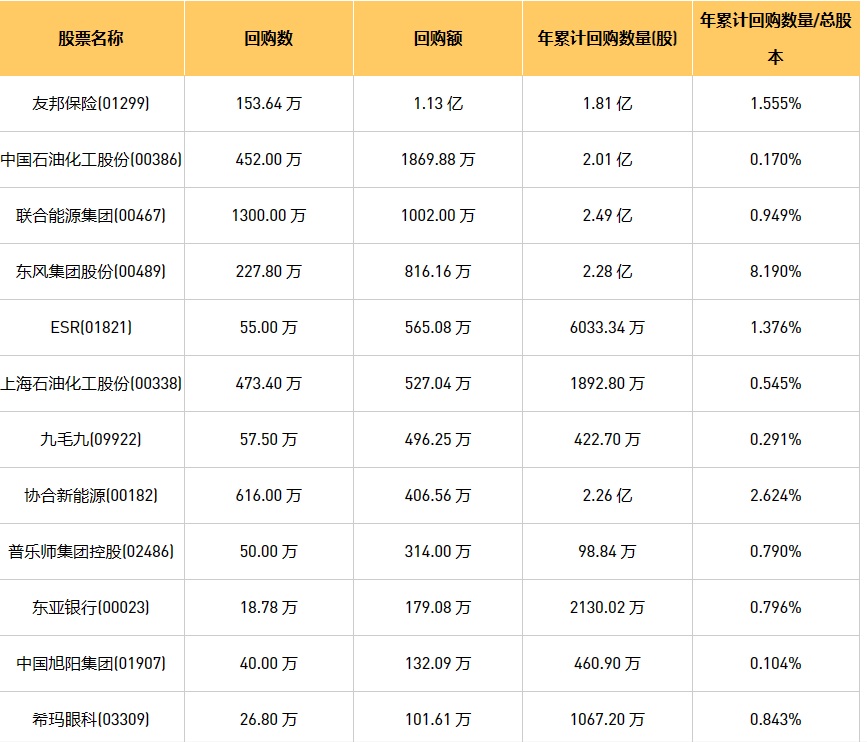Click the 26.80 万 buyback count
The width and height of the screenshot is (867, 742).
(269, 719)
